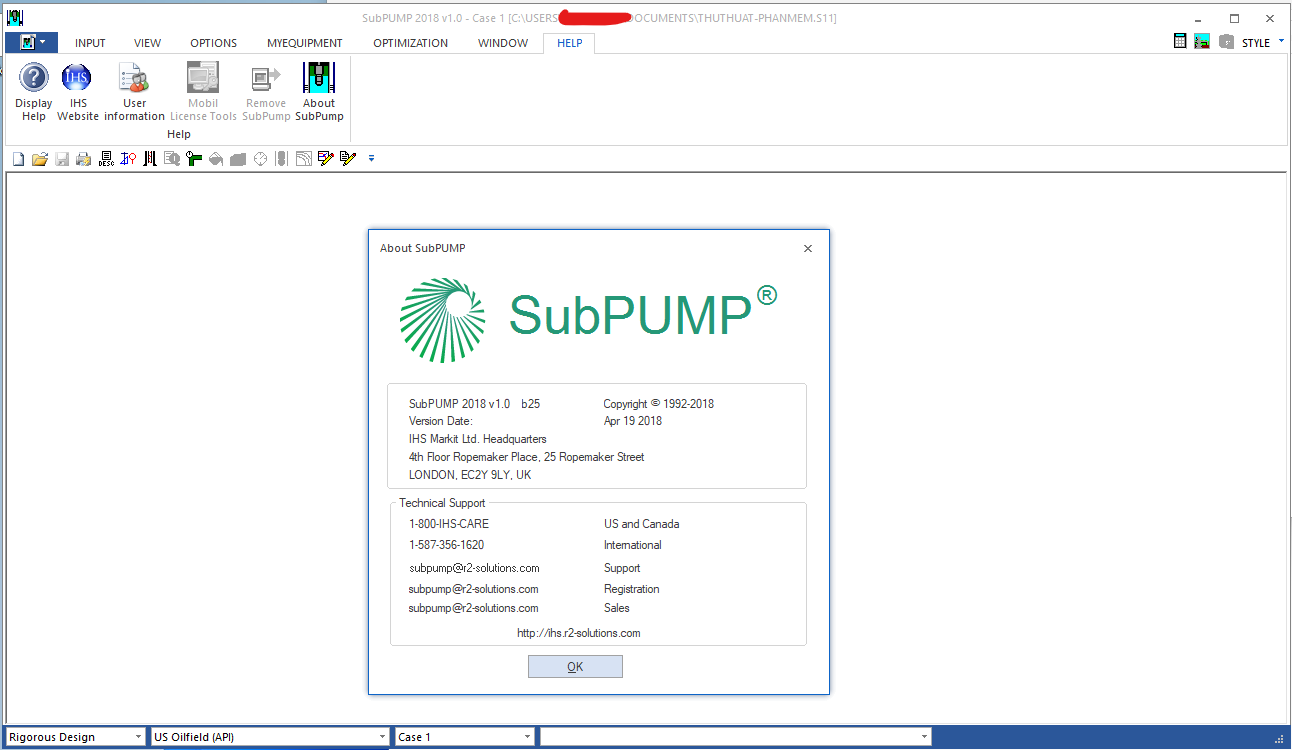Confirm the About dialog with OK
The height and width of the screenshot is (750, 1292).
point(575,667)
